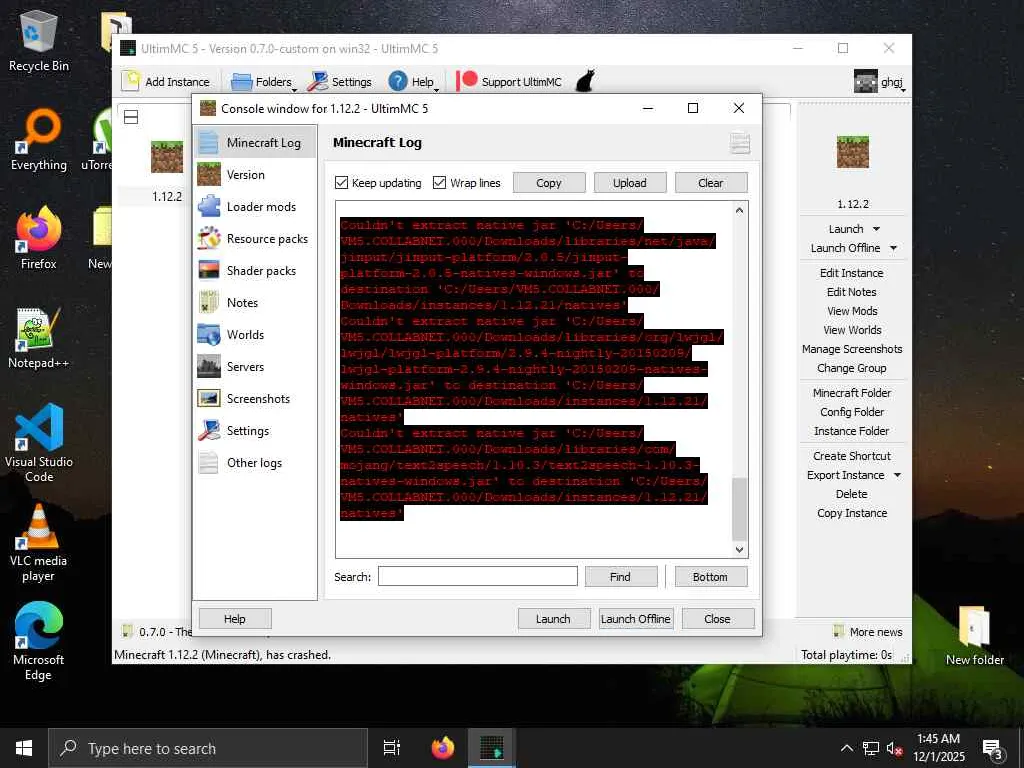
Task: Open the Minecraft Log page icon
Action: pyautogui.click(x=208, y=142)
